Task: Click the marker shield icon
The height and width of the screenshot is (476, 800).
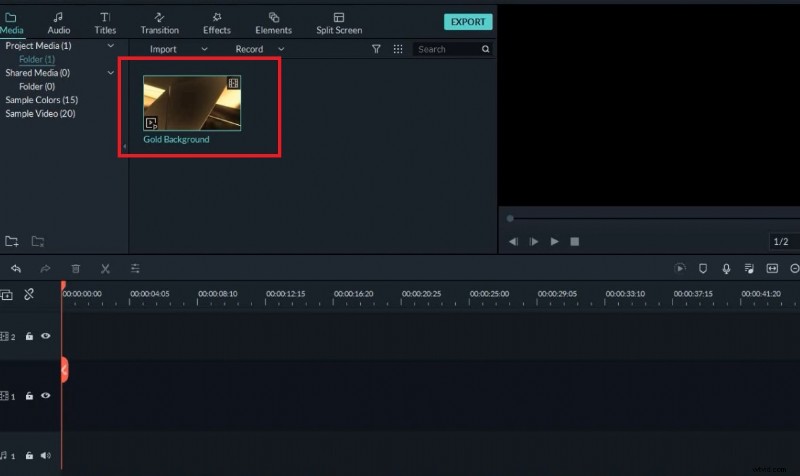Action: 702,269
